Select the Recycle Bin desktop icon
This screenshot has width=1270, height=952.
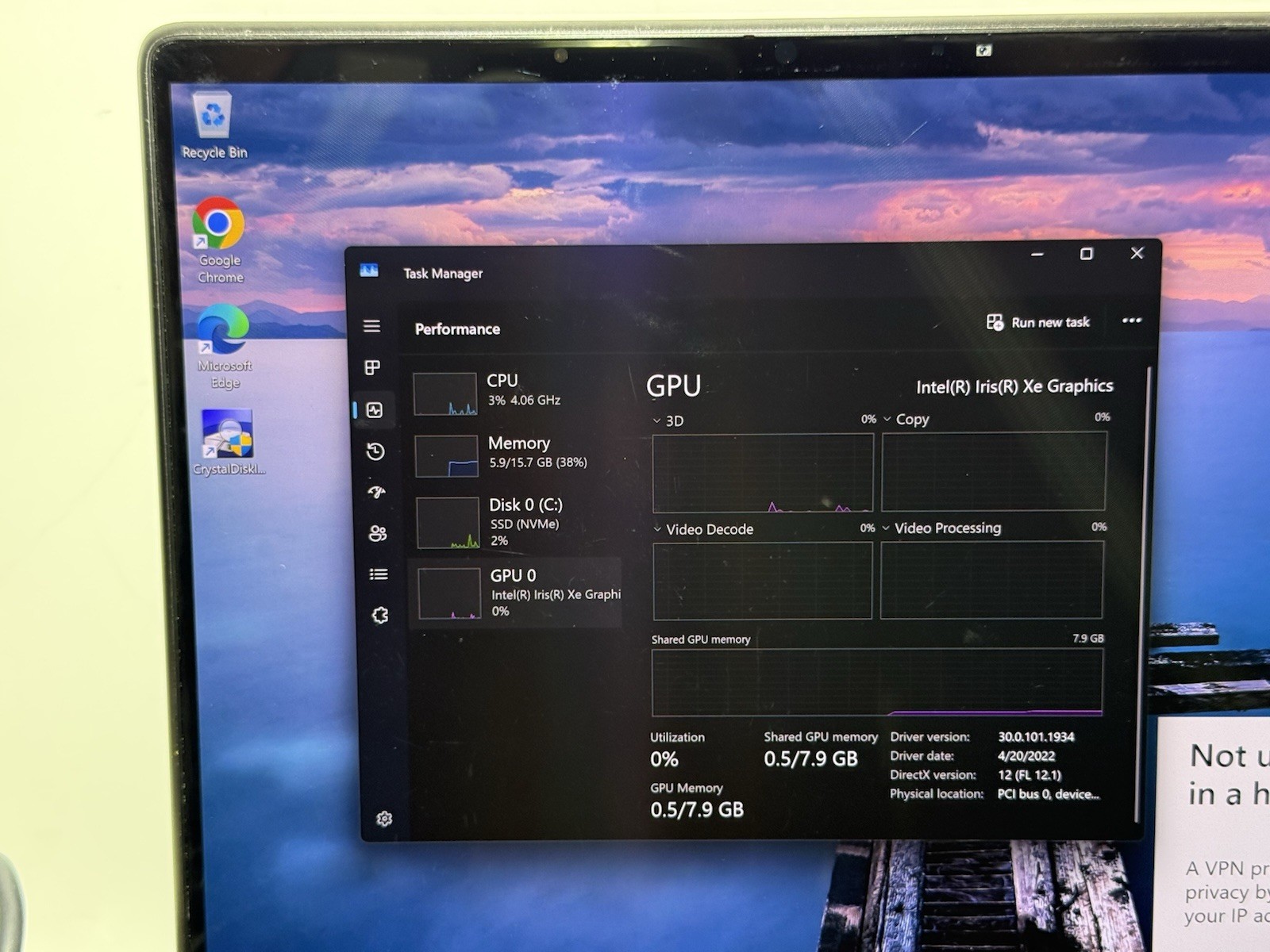(x=214, y=125)
